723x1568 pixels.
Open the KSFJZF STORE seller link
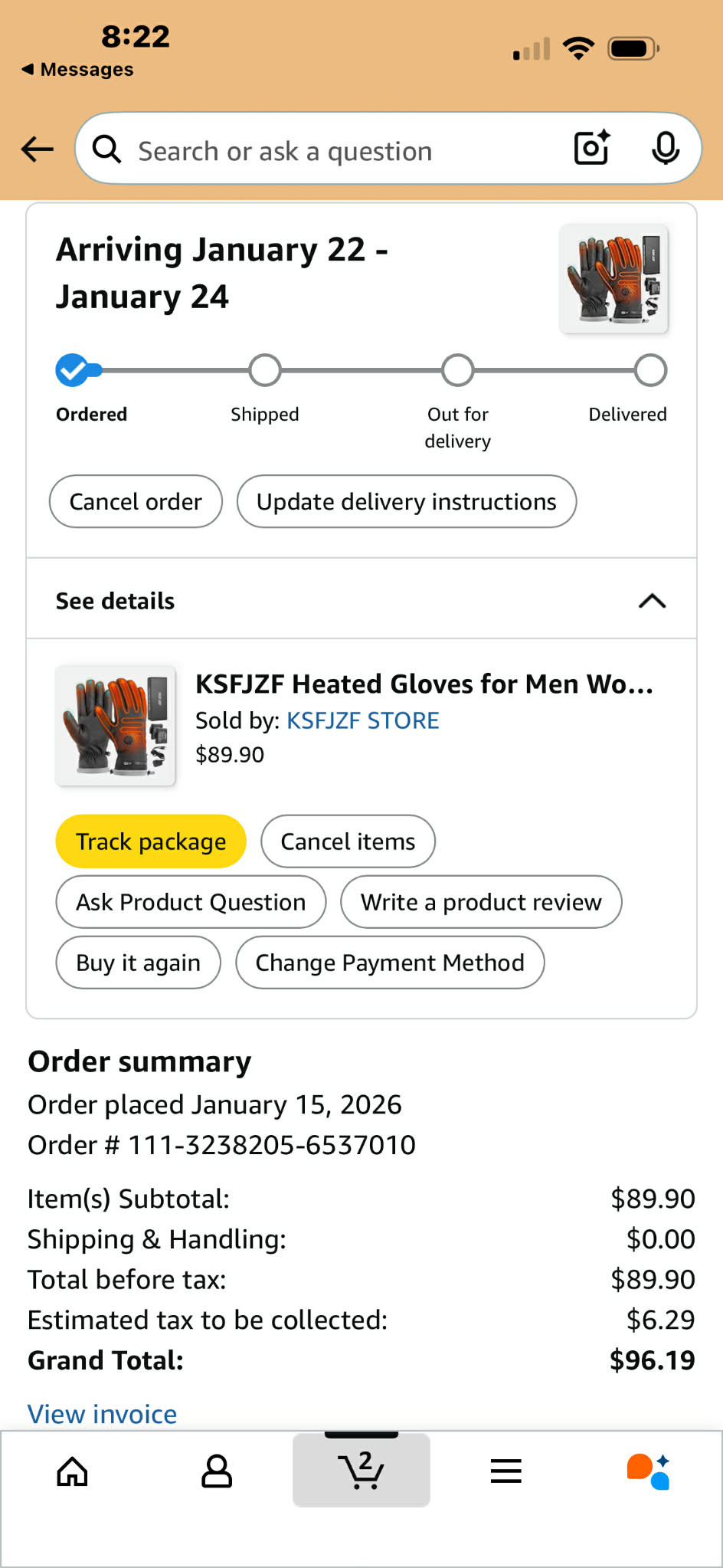[x=362, y=720]
